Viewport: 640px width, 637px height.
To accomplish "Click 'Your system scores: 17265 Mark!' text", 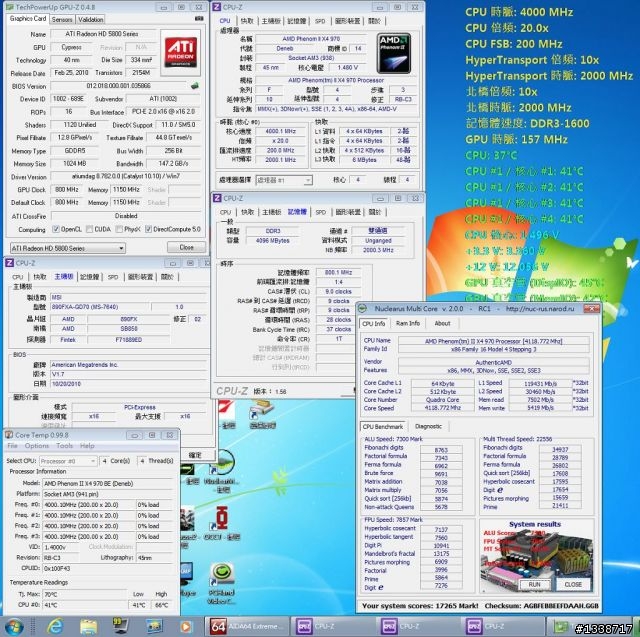I will 420,606.
